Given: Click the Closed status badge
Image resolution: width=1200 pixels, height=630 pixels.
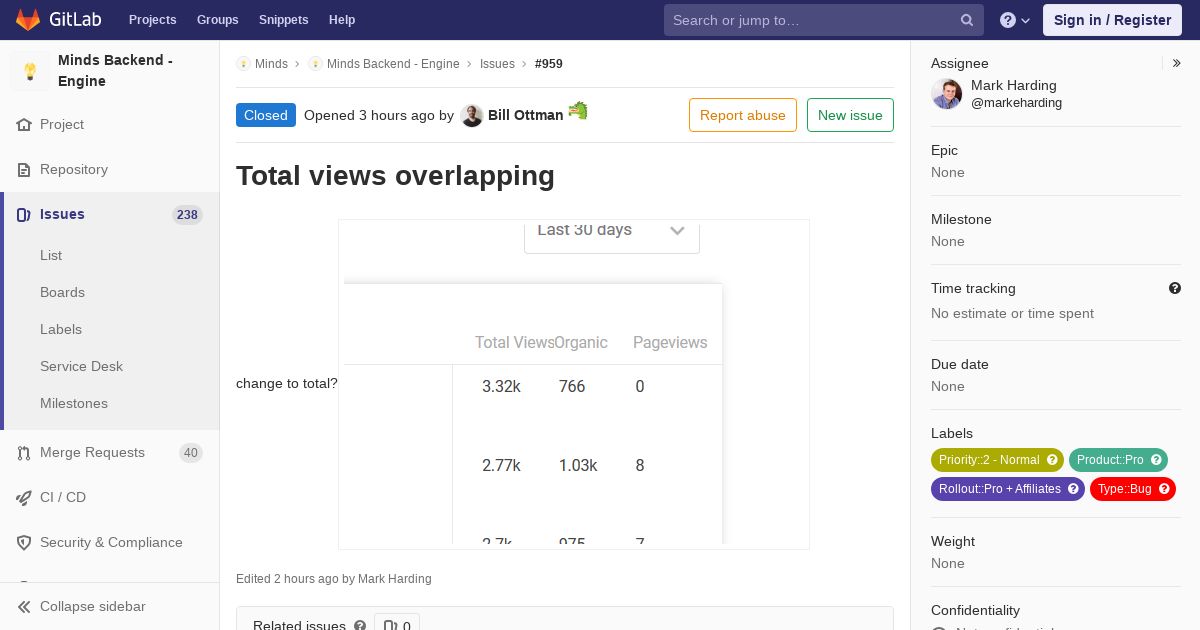Looking at the screenshot, I should (266, 115).
